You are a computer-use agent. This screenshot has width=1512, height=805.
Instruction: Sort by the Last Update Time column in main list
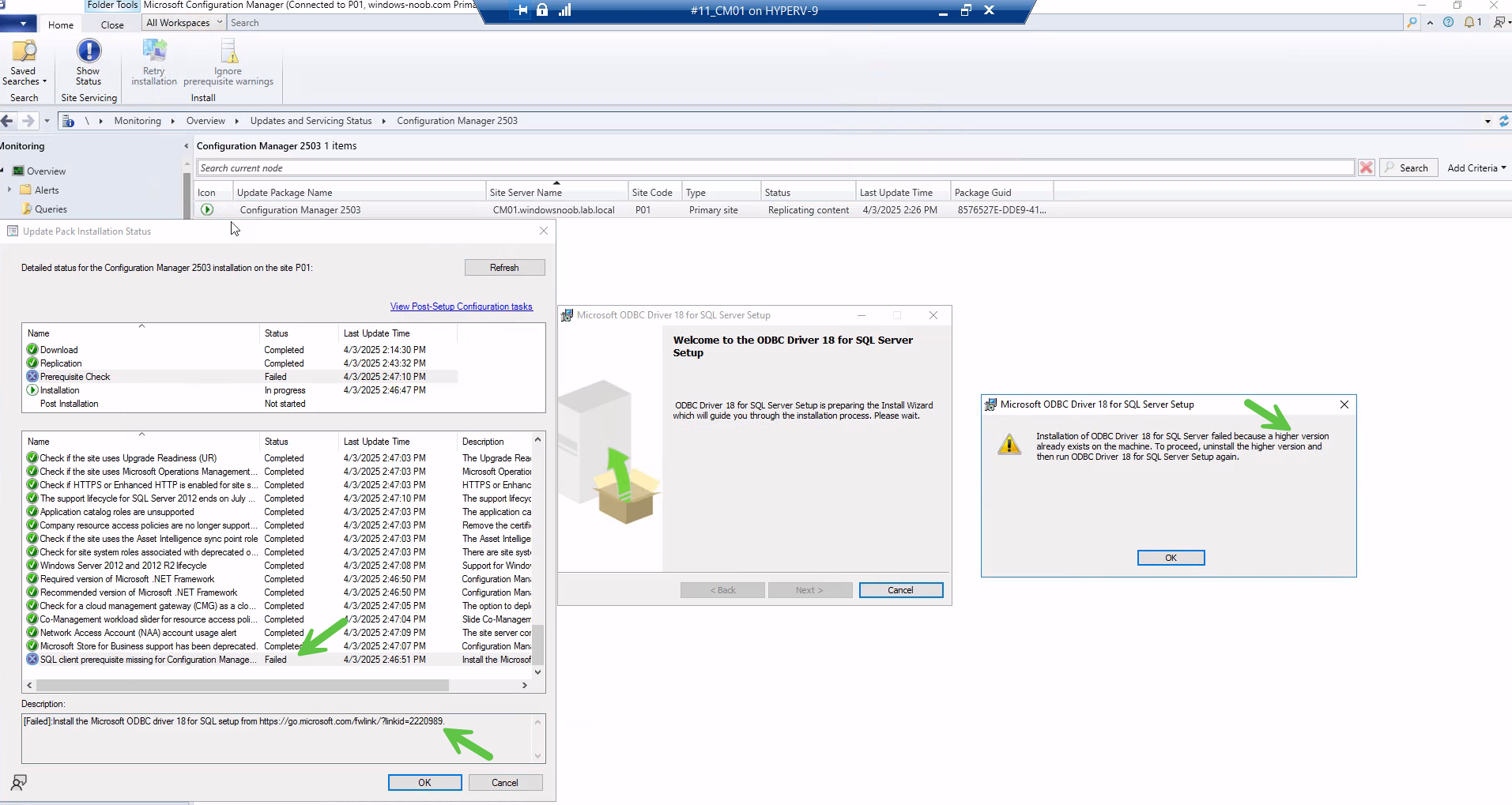point(903,192)
